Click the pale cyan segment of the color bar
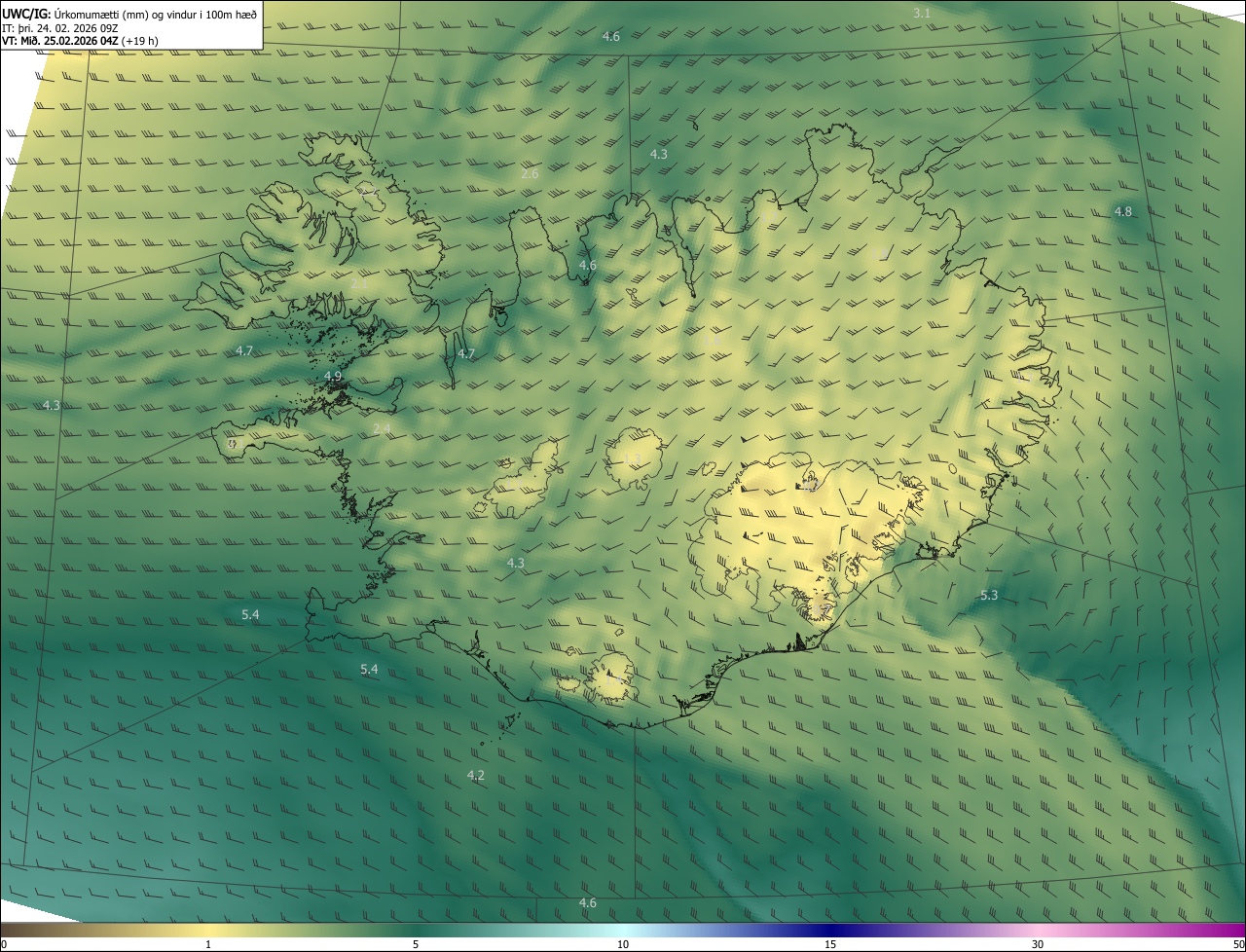 point(623,930)
